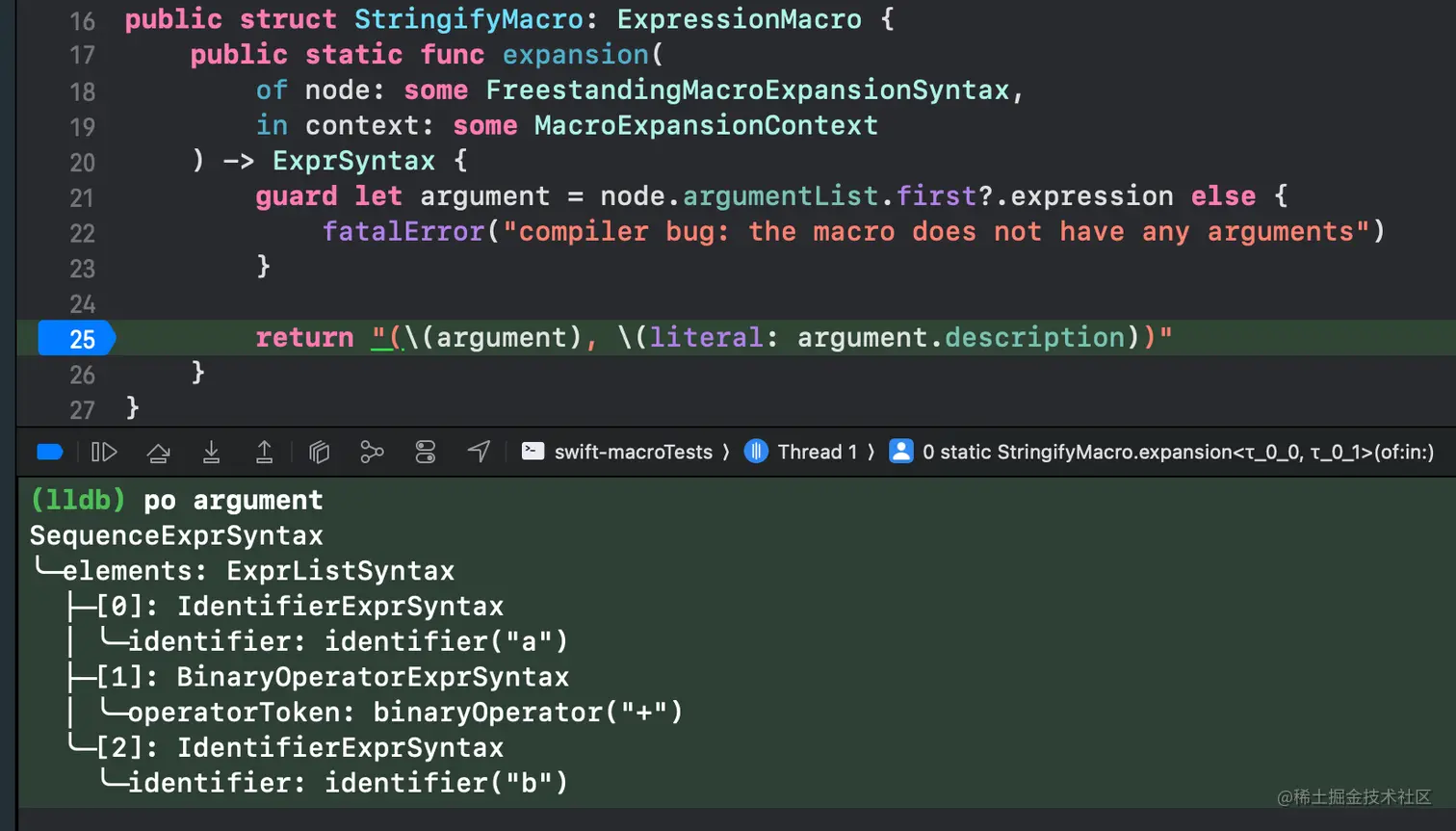The width and height of the screenshot is (1456, 831).
Task: Click line number 21 in the gutter
Action: (x=83, y=198)
